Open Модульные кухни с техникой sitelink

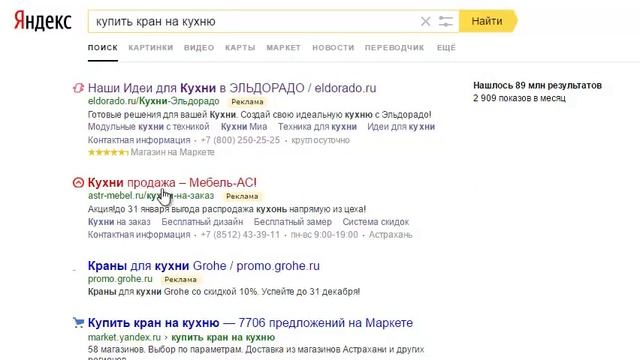pyautogui.click(x=149, y=127)
